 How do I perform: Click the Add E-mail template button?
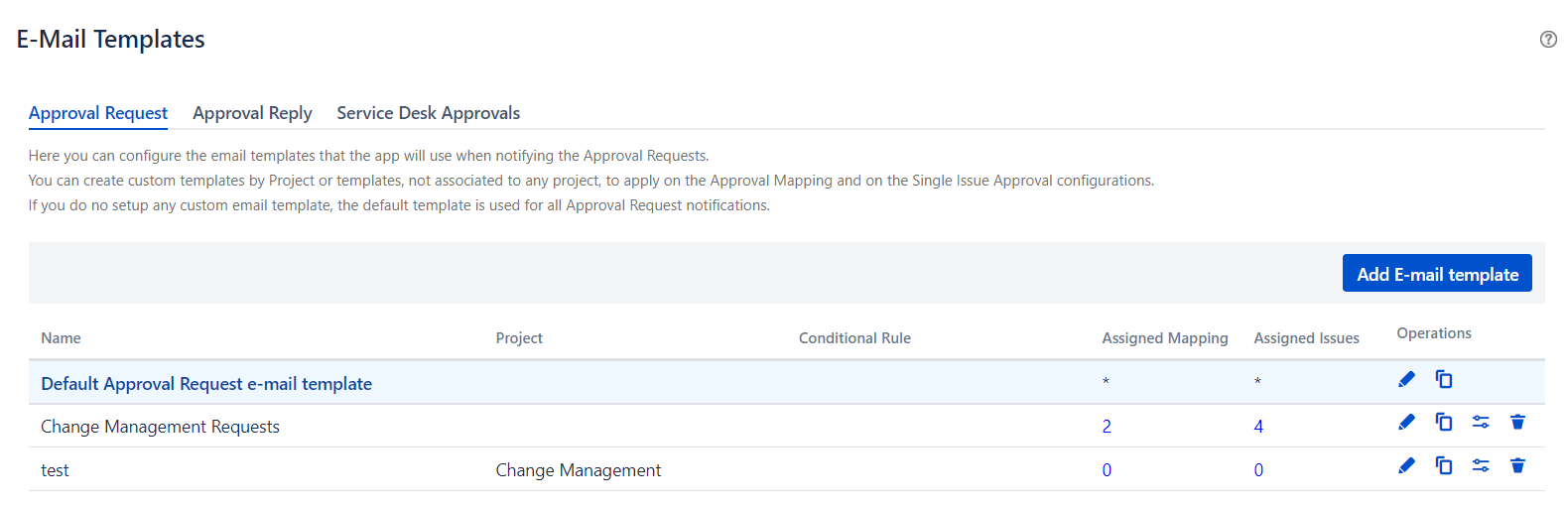1437,274
